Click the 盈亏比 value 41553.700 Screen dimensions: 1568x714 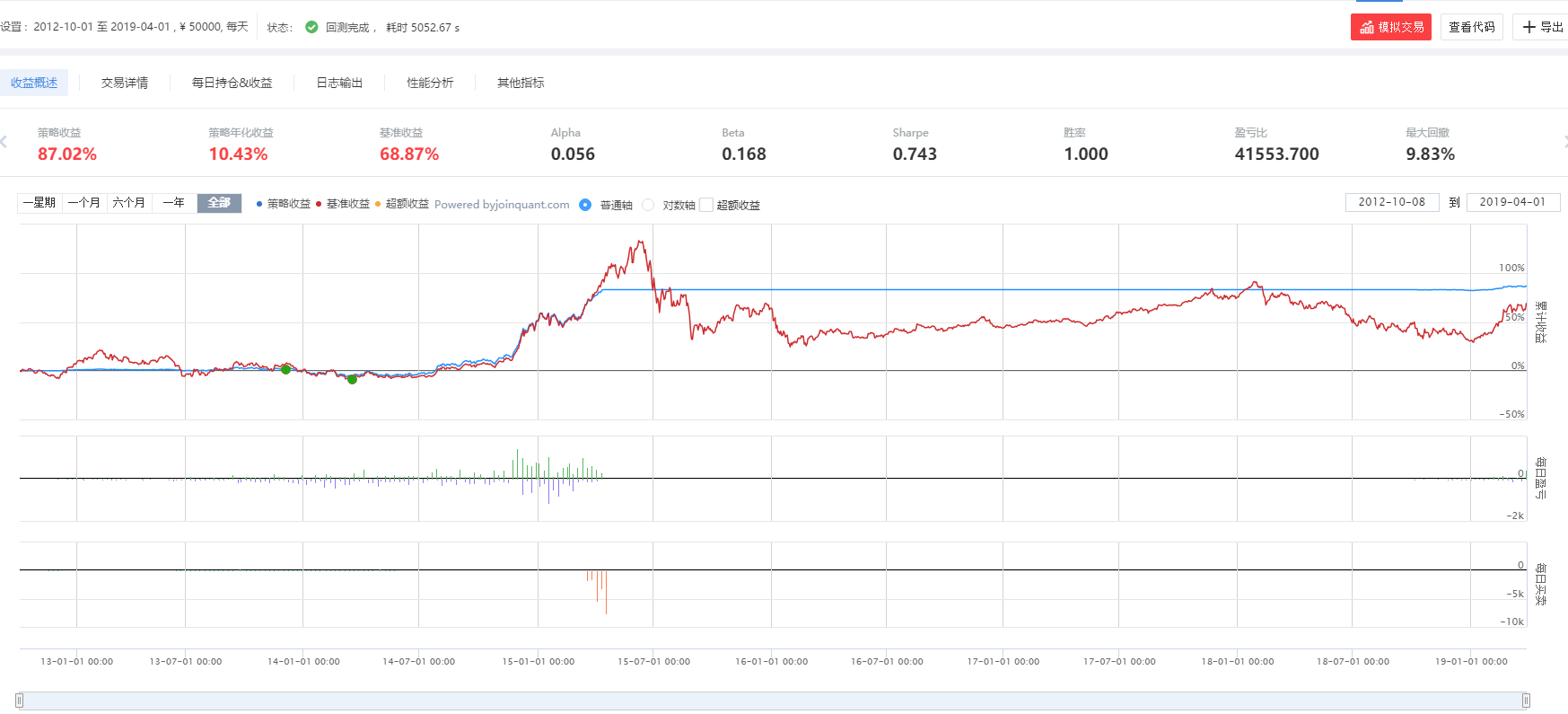(x=1277, y=154)
